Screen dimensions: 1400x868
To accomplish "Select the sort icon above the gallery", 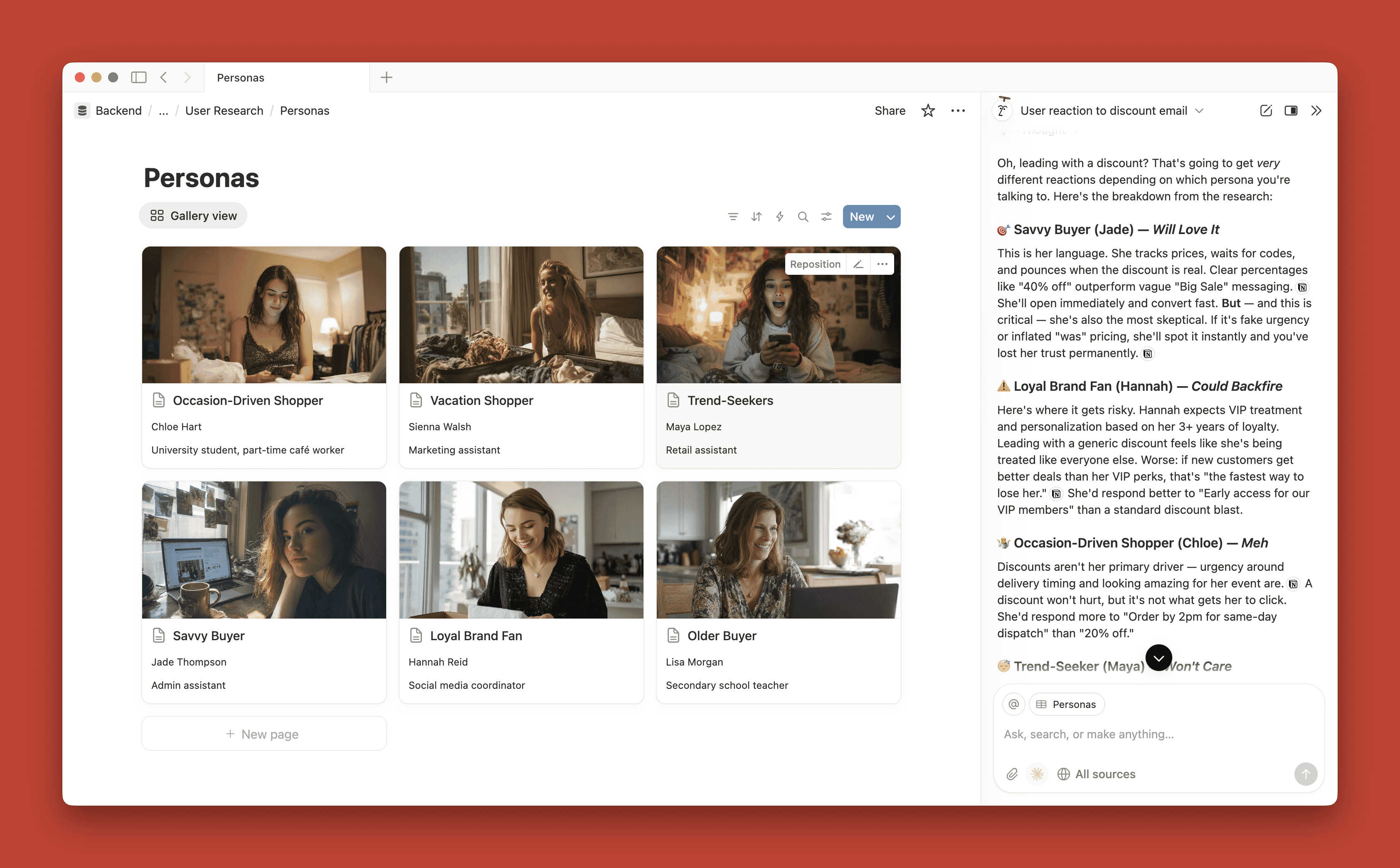I will pos(756,217).
